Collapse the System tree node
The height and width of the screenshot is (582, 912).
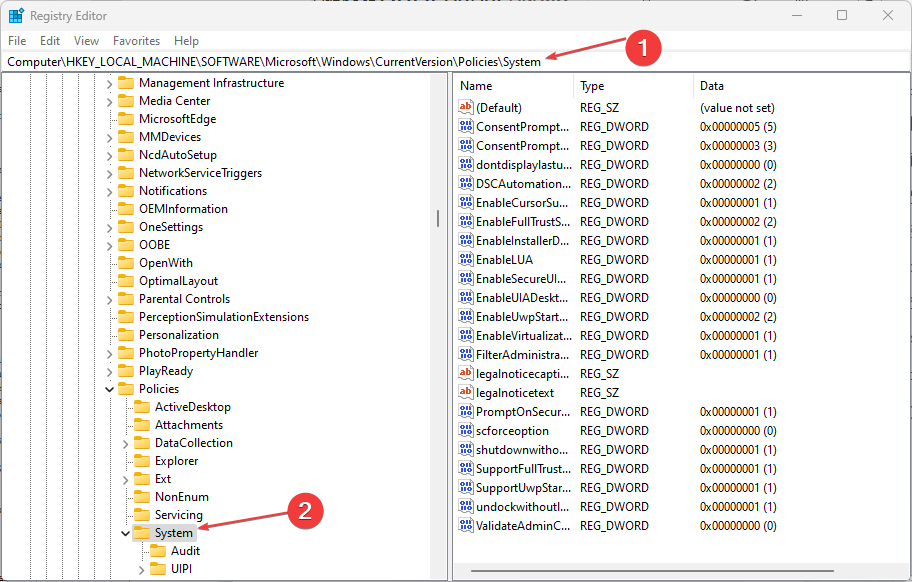pos(125,533)
